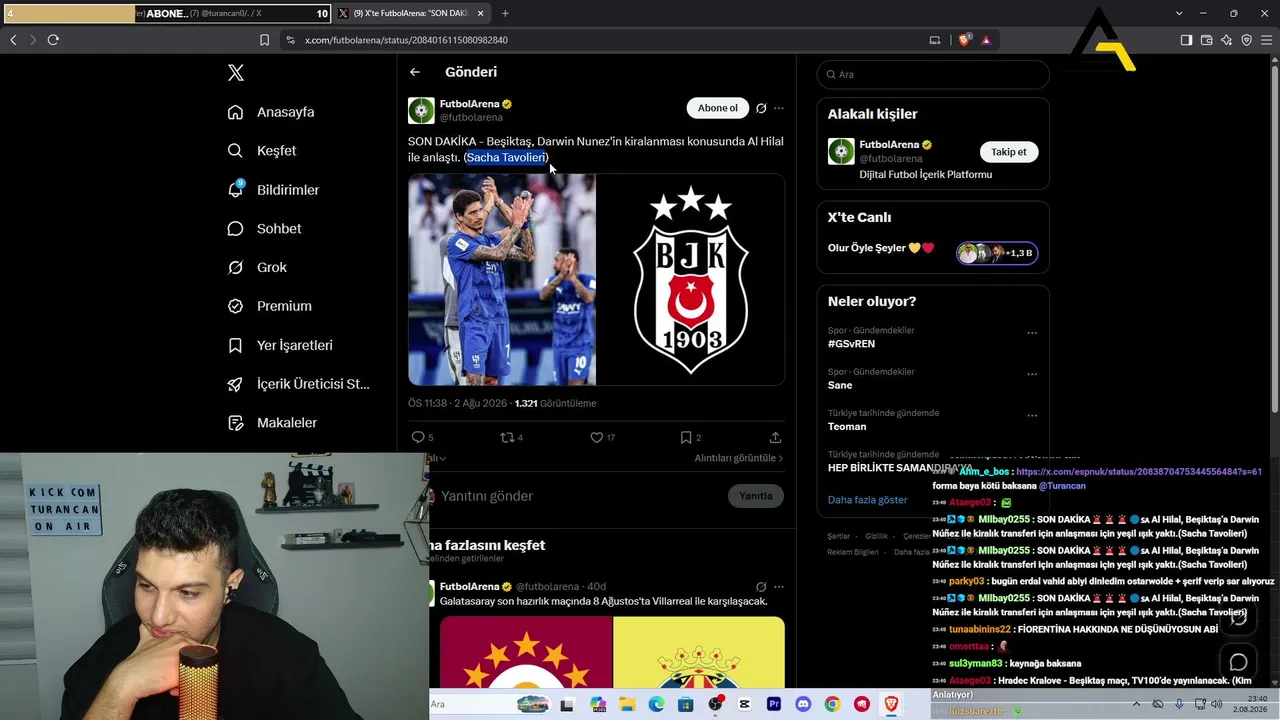This screenshot has height=720, width=1280.
Task: Open the Olur Öyle Şeyler live space
Action: tap(932, 252)
